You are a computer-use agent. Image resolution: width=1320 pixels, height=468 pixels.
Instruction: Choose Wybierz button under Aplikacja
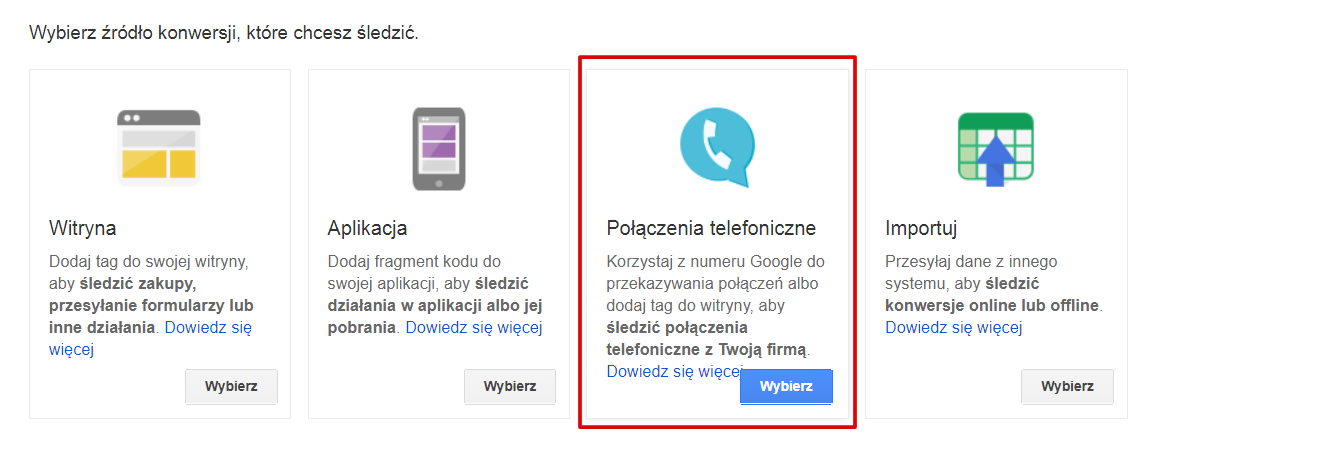pos(510,387)
